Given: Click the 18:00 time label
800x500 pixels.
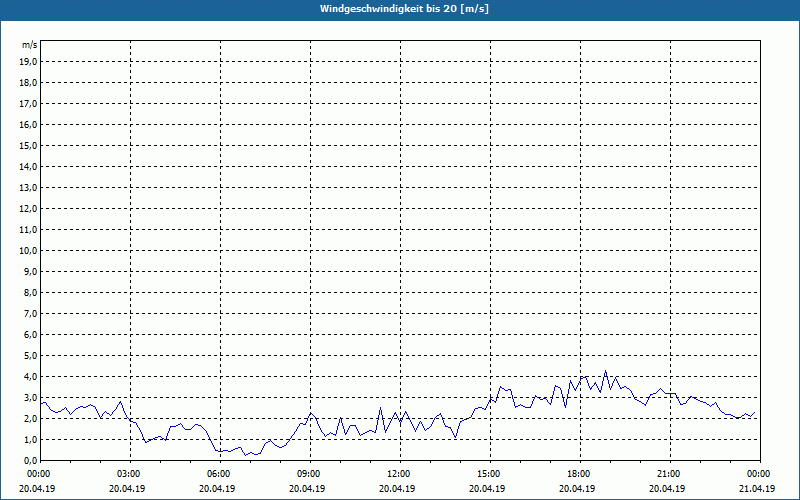Looking at the screenshot, I should 580,474.
